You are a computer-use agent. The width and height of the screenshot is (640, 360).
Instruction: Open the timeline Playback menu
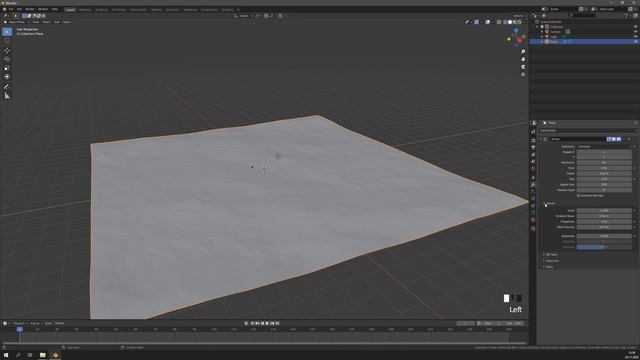[19, 323]
